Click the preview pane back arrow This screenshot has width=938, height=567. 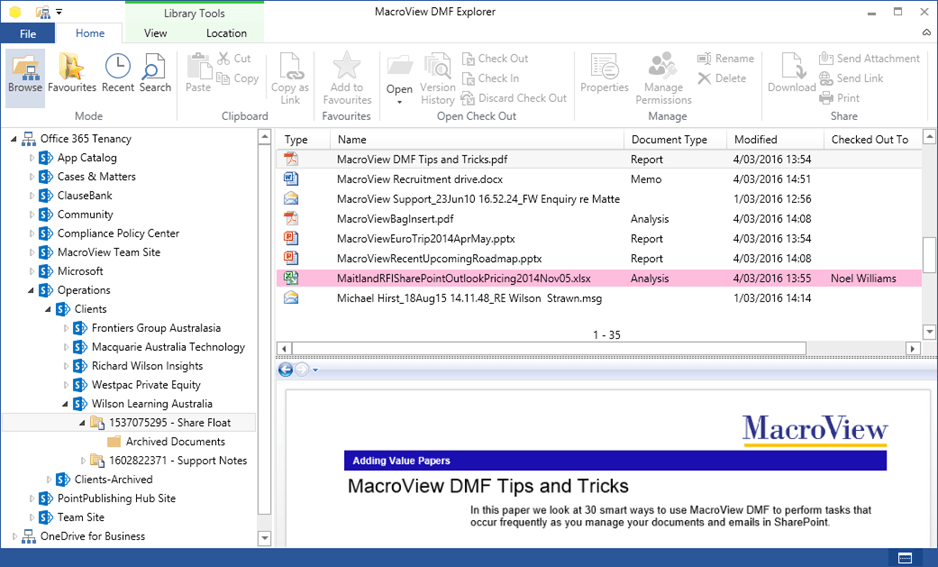coord(286,370)
